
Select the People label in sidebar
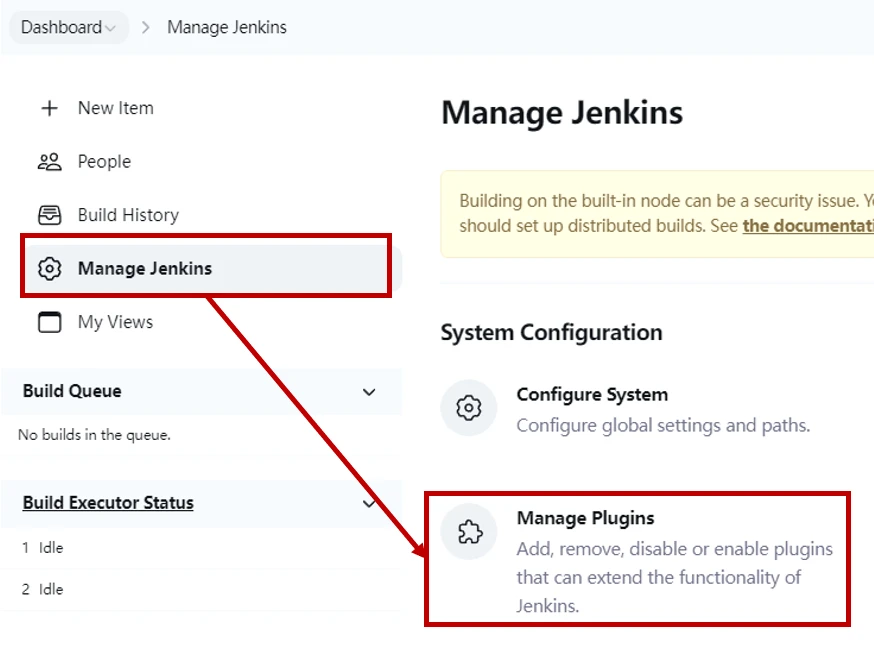click(104, 162)
